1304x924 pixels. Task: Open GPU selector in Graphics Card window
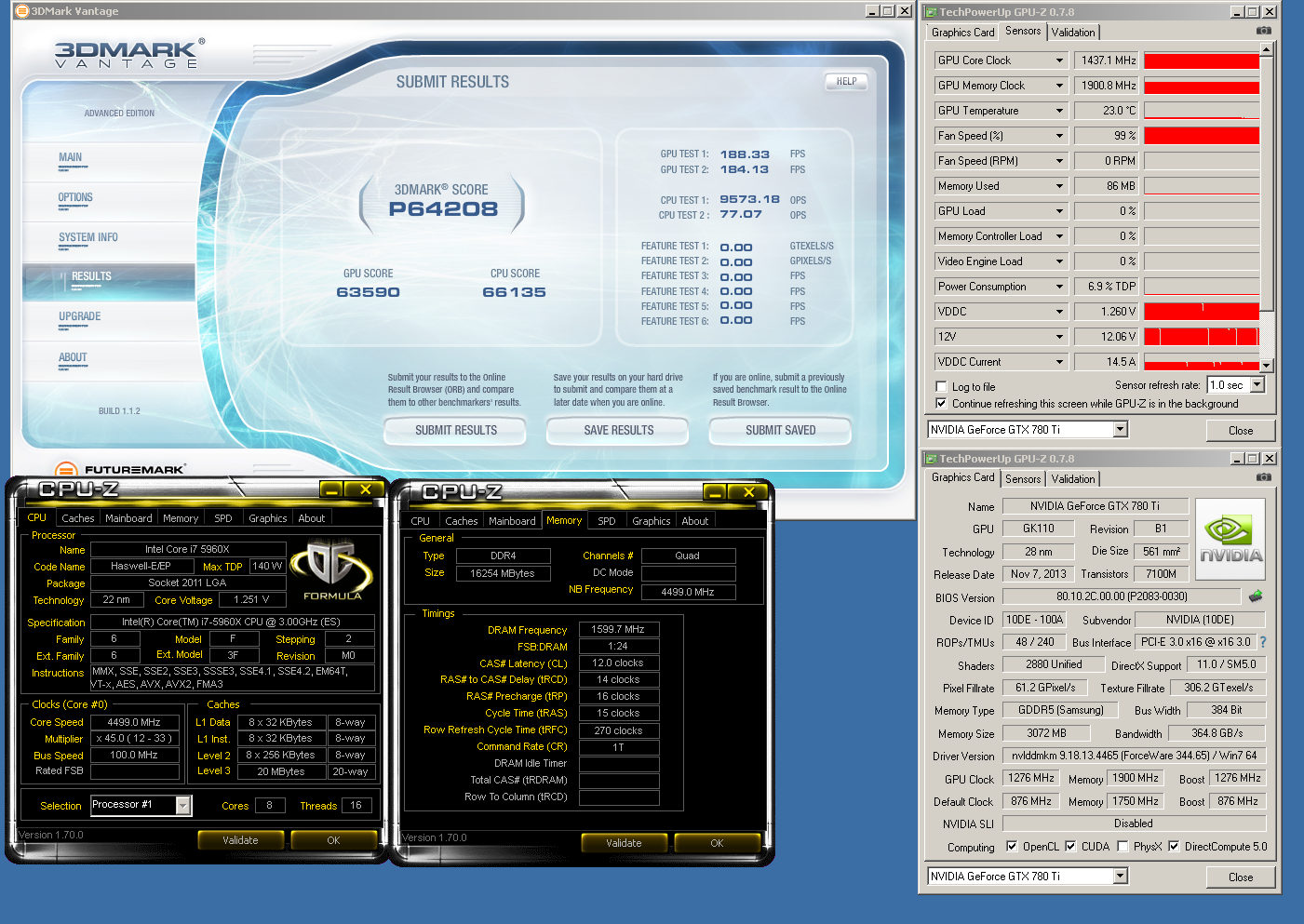(x=1121, y=876)
